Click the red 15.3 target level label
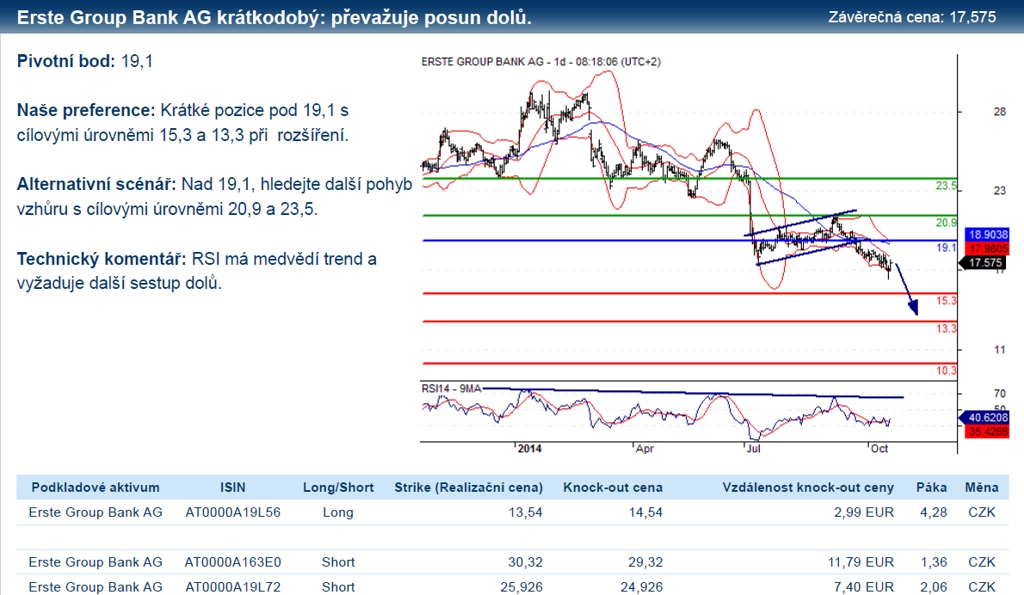The height and width of the screenshot is (595, 1024). pyautogui.click(x=946, y=301)
